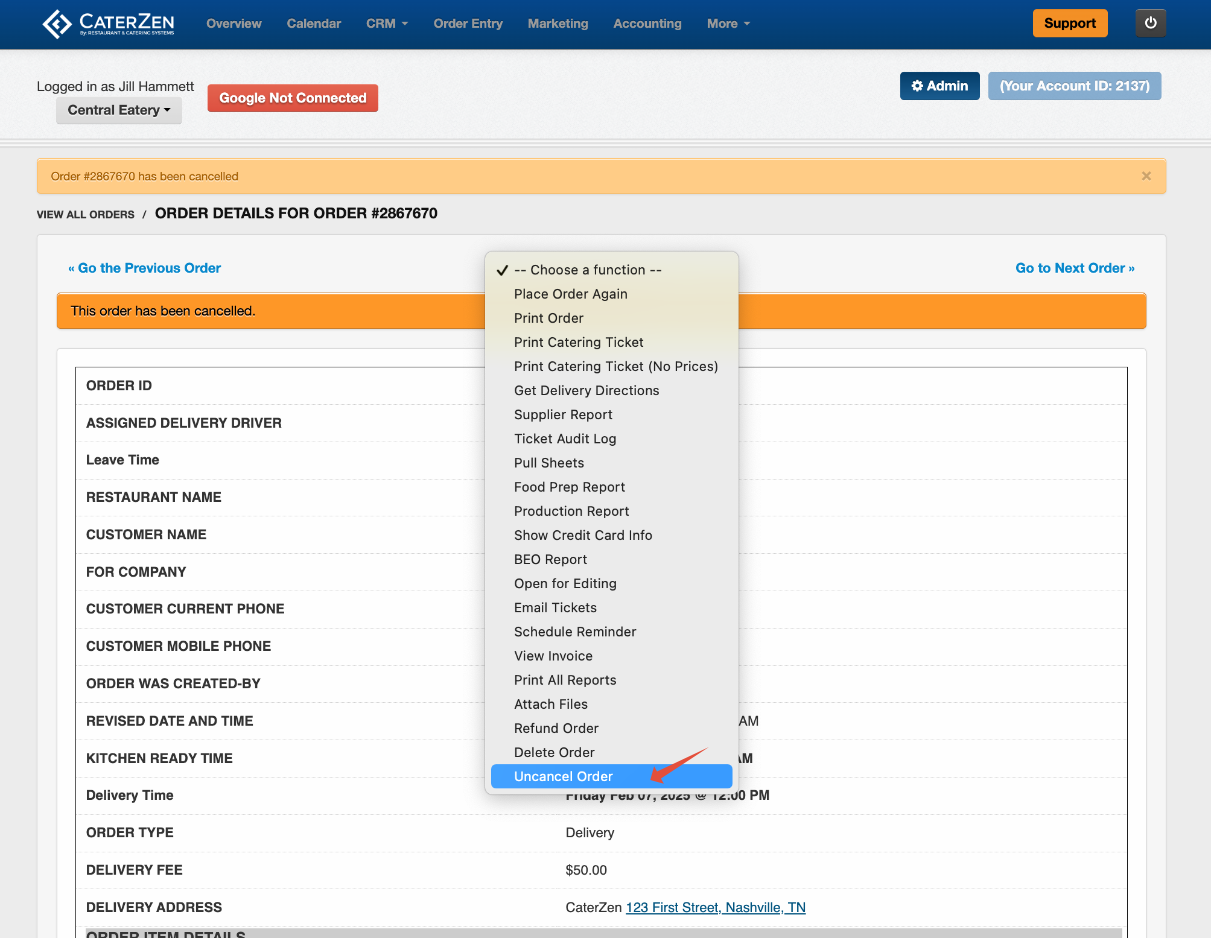This screenshot has height=938, width=1211.
Task: Open the Overview page
Action: [234, 24]
